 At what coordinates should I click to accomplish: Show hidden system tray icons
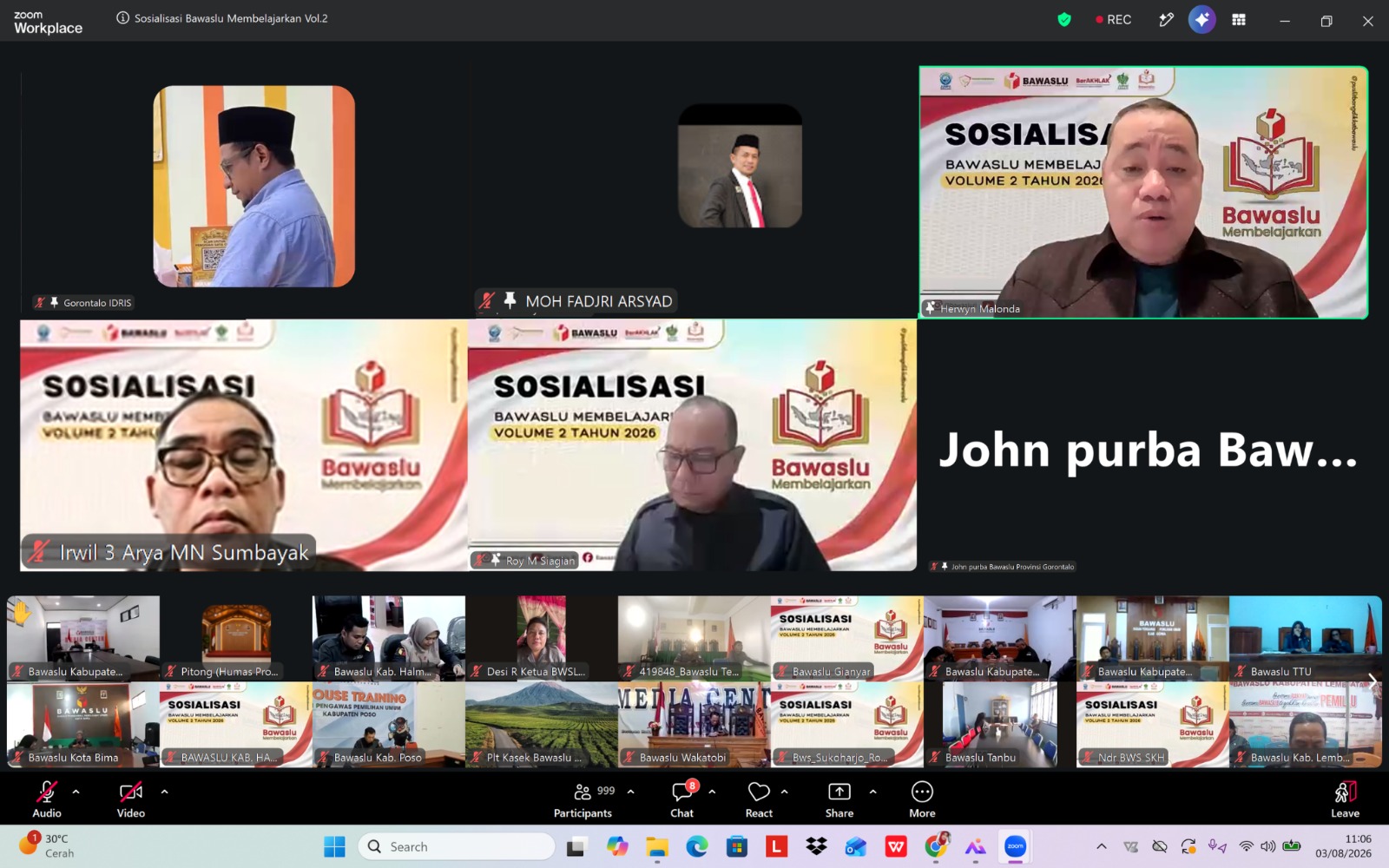[1102, 846]
